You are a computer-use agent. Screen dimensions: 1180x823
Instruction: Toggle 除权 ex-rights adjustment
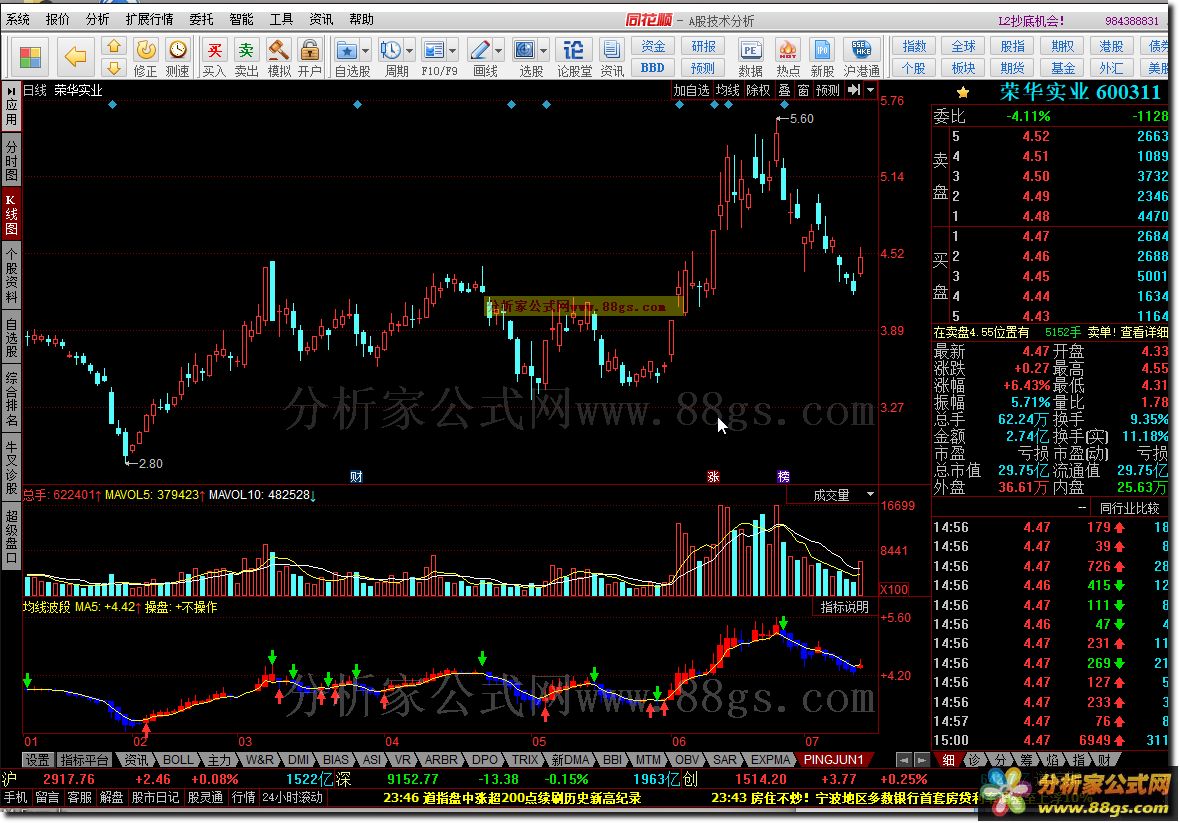(x=758, y=90)
